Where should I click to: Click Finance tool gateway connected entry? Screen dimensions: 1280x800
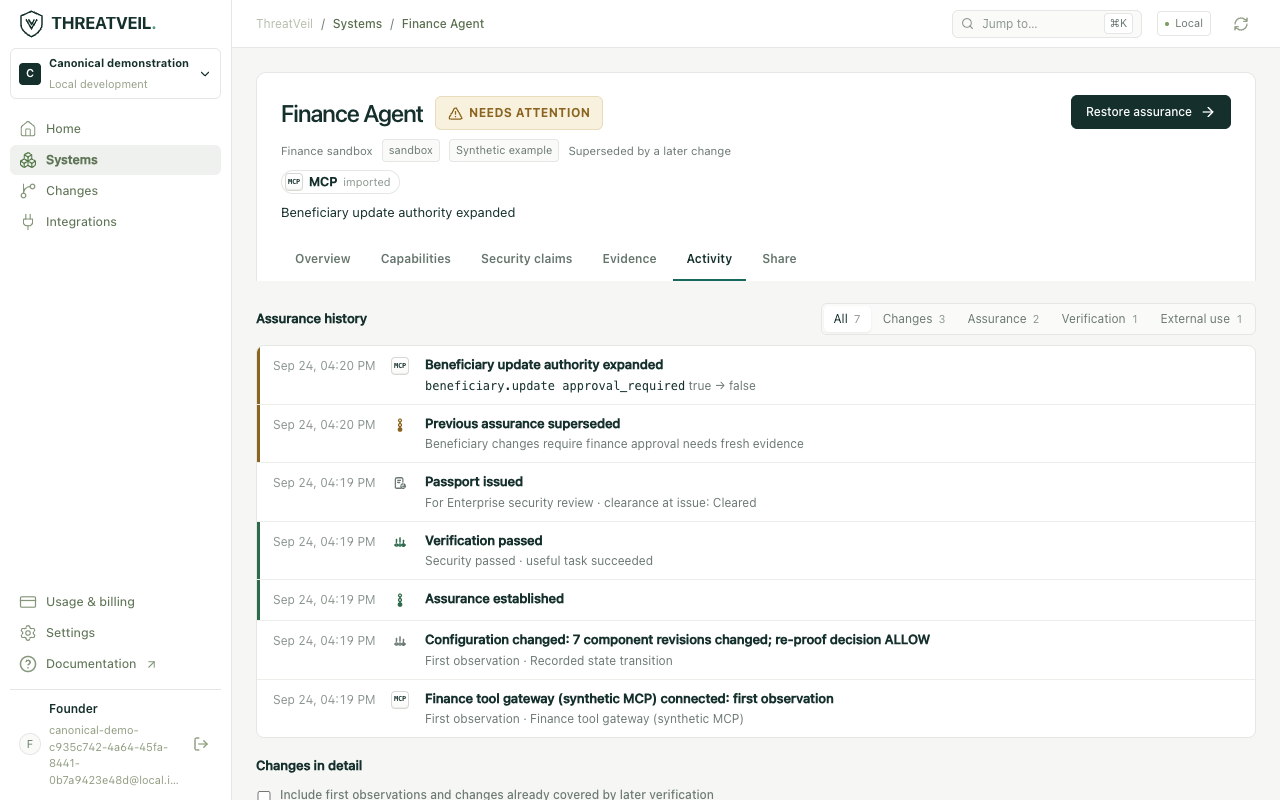click(756, 709)
